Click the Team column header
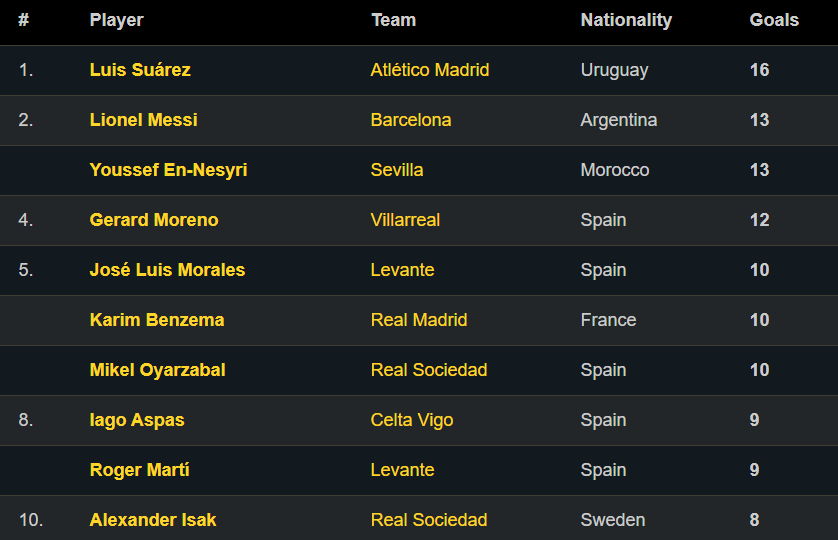Viewport: 838px width, 540px height. [x=393, y=20]
